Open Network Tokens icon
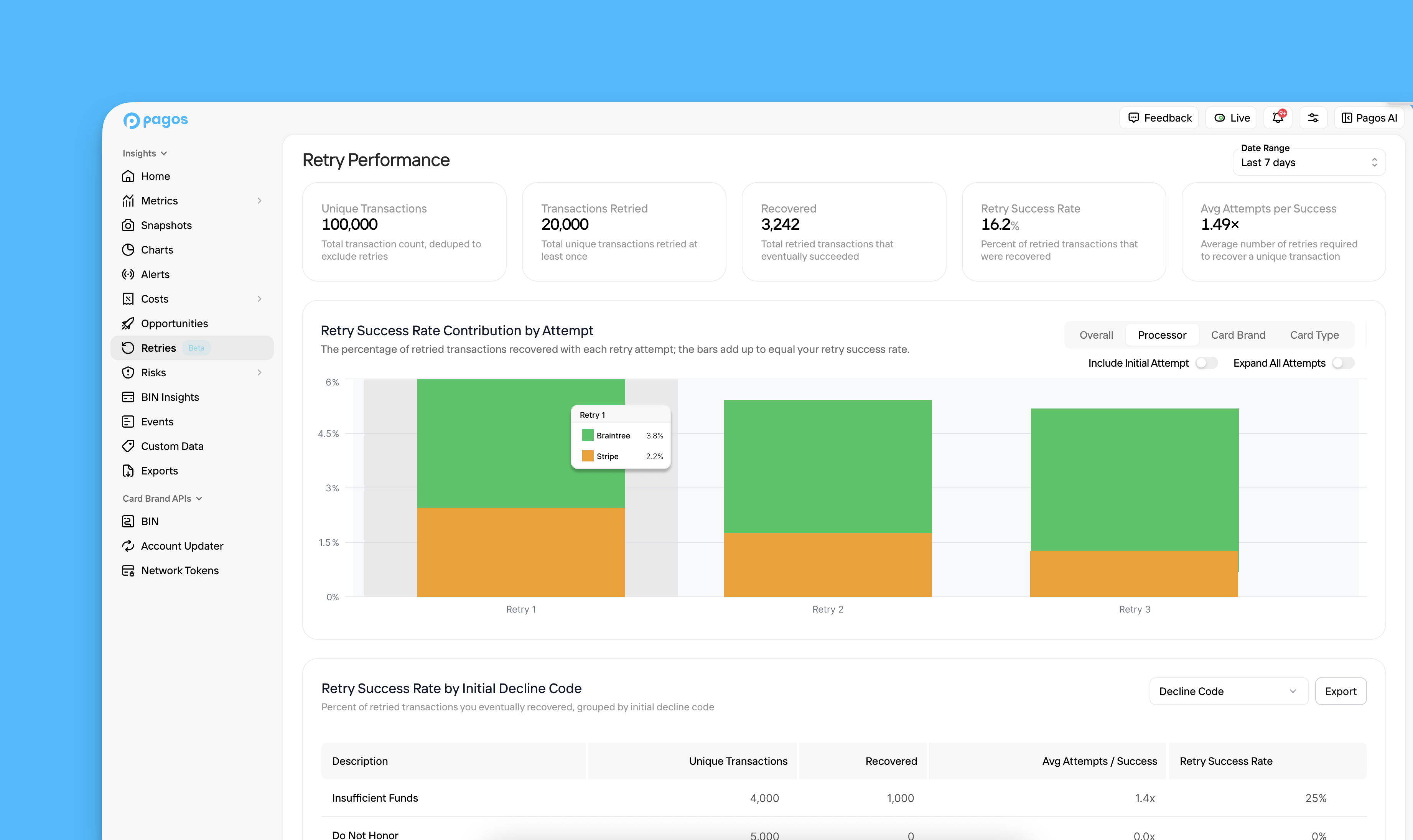Image resolution: width=1413 pixels, height=840 pixels. (x=128, y=571)
